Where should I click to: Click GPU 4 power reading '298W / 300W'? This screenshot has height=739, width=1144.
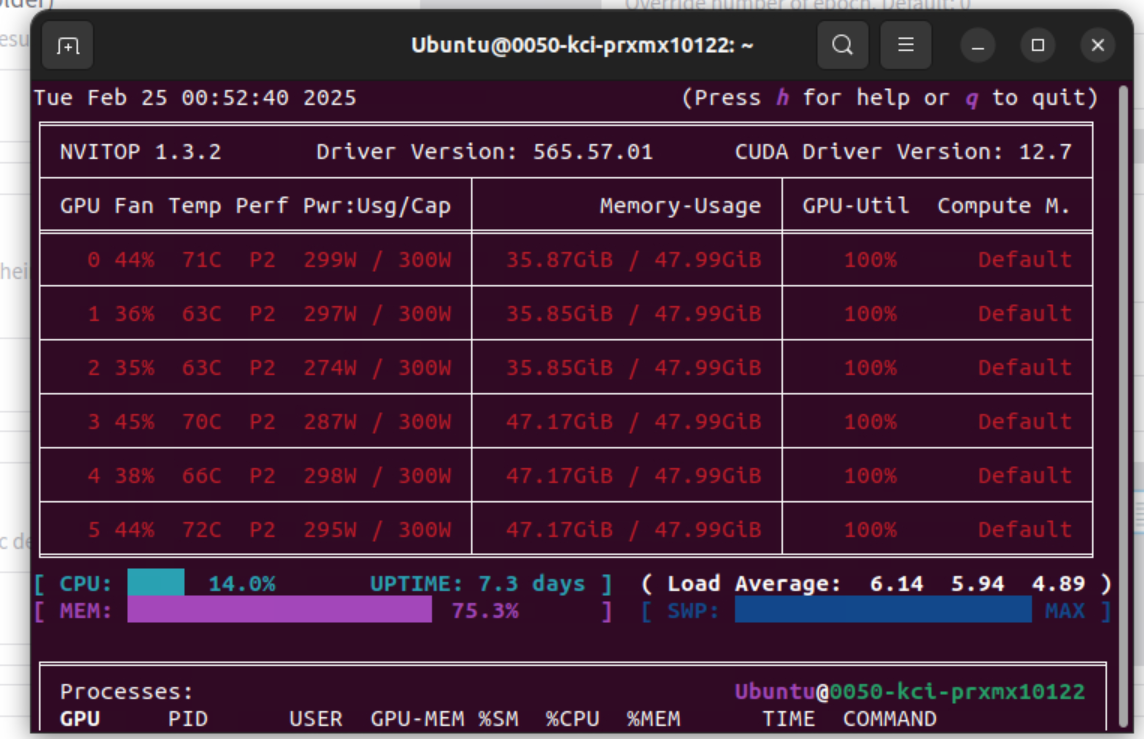(377, 476)
